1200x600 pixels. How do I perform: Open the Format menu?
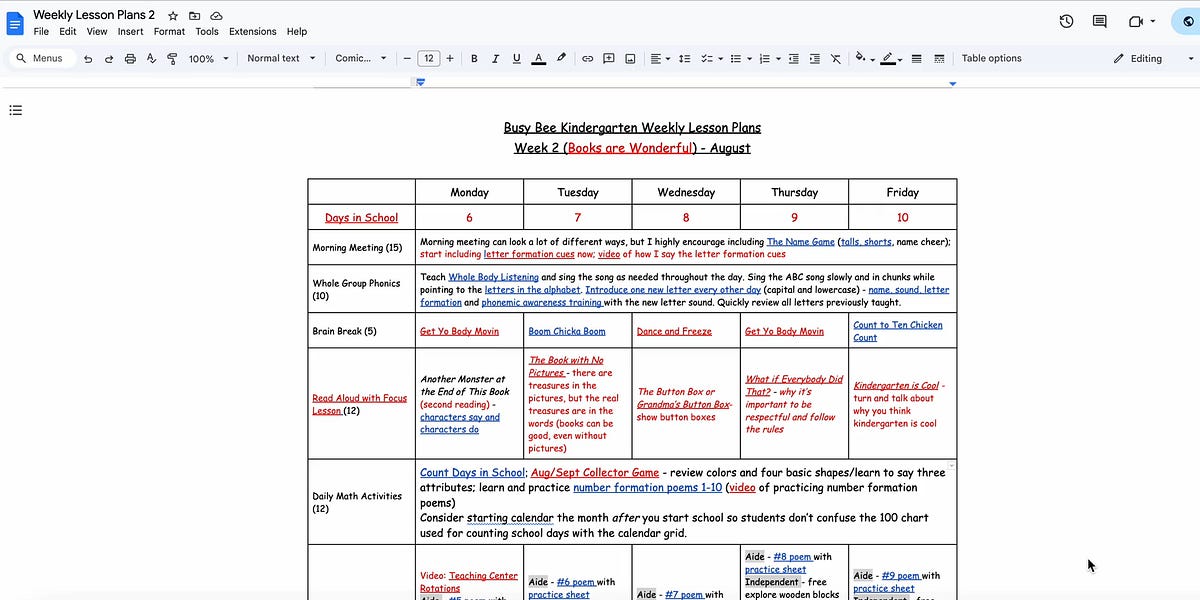(169, 31)
